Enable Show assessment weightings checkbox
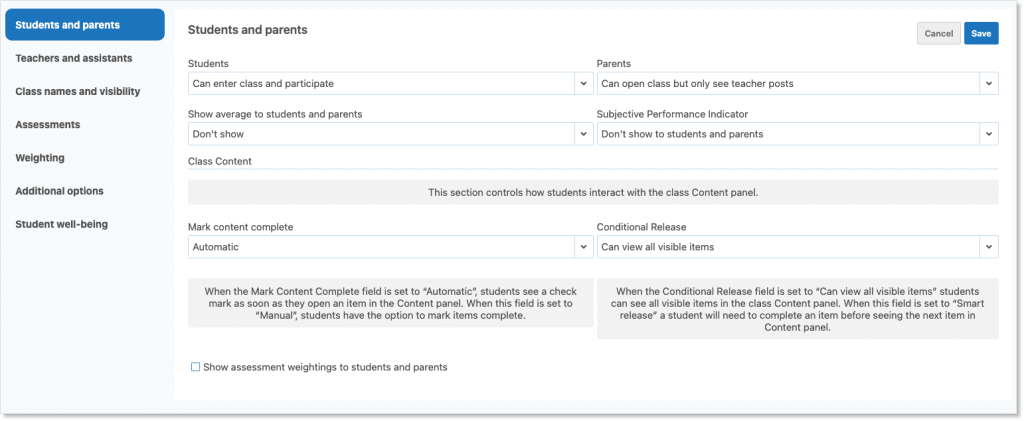Image resolution: width=1024 pixels, height=421 pixels. 196,367
